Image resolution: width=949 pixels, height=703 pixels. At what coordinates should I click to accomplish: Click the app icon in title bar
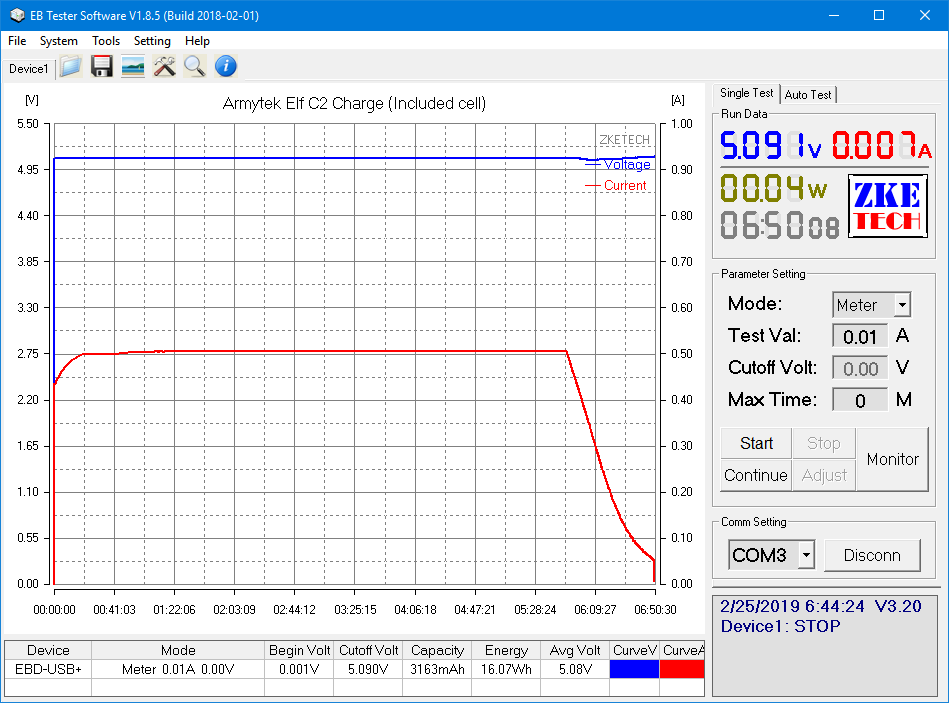click(x=16, y=15)
